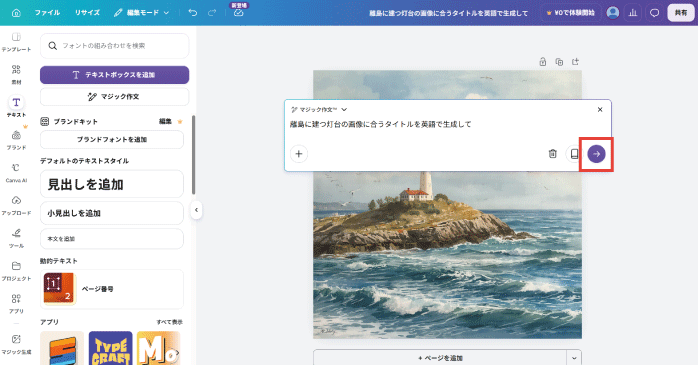Go to the Canva home icon
The height and width of the screenshot is (365, 698).
pyautogui.click(x=16, y=13)
